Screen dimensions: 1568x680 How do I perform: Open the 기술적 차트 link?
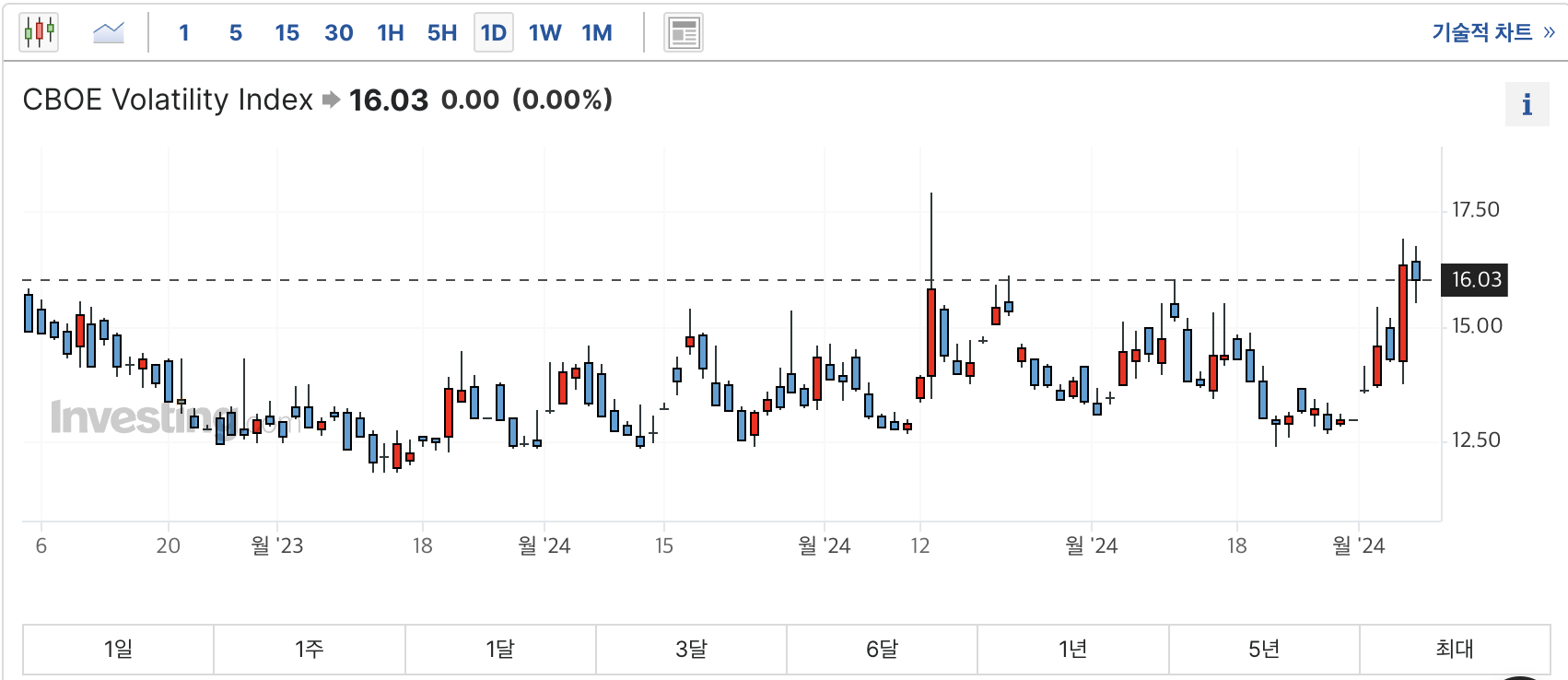(1492, 32)
